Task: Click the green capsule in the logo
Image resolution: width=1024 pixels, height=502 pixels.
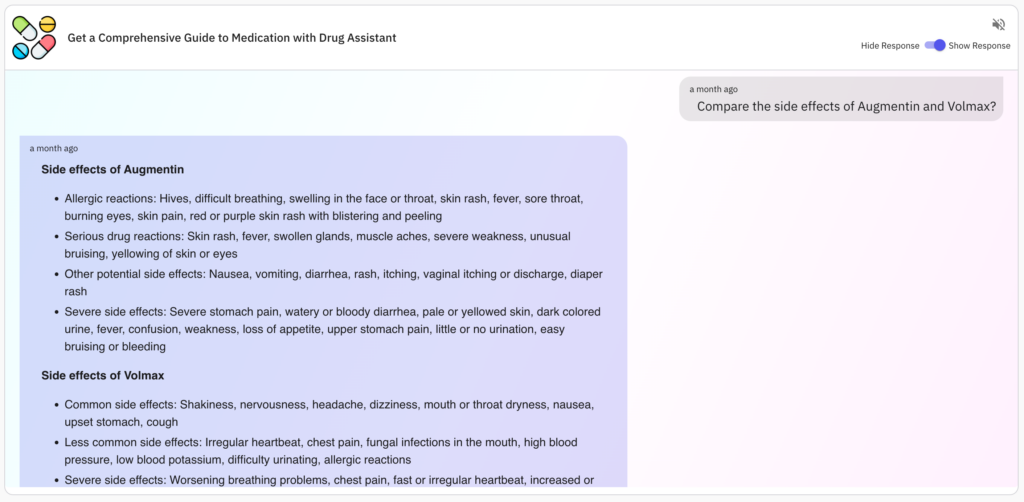Action: click(25, 29)
